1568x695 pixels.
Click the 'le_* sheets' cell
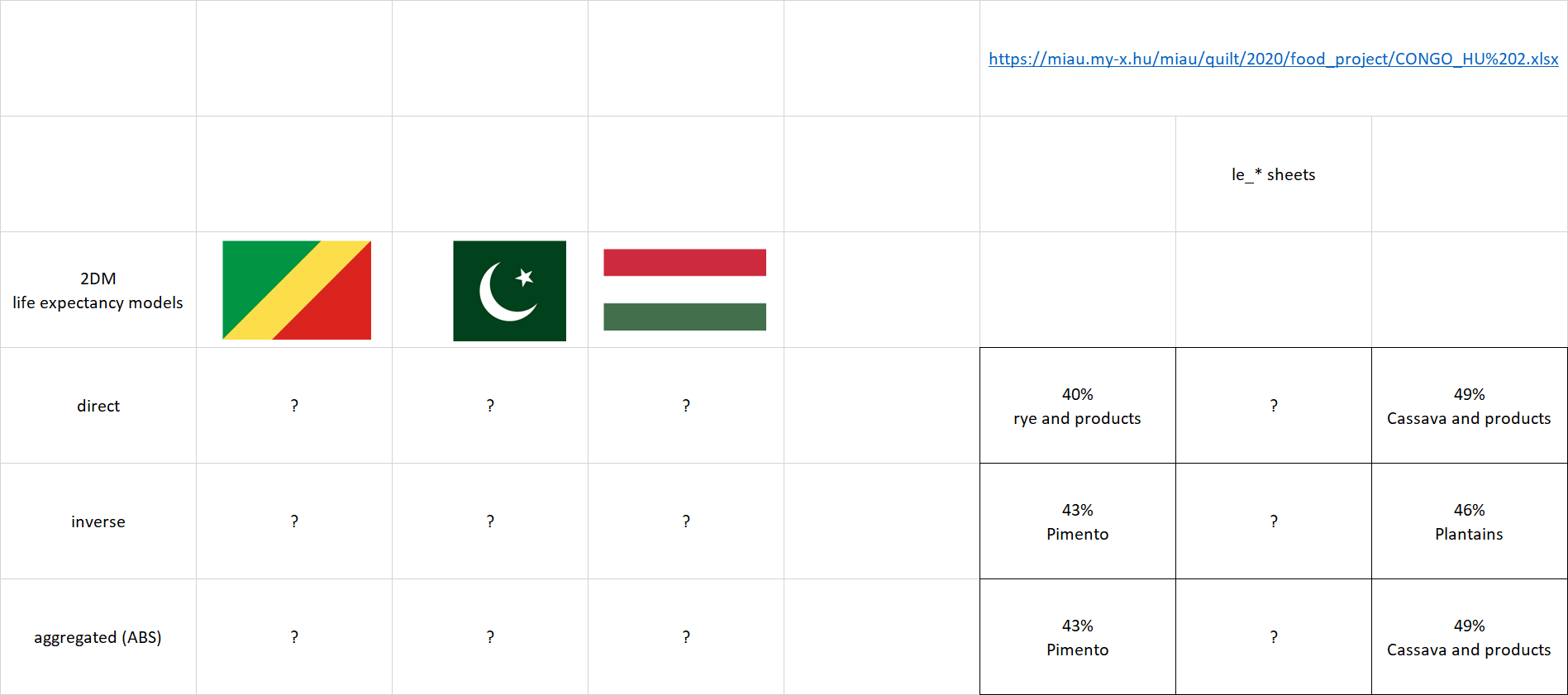(1273, 174)
